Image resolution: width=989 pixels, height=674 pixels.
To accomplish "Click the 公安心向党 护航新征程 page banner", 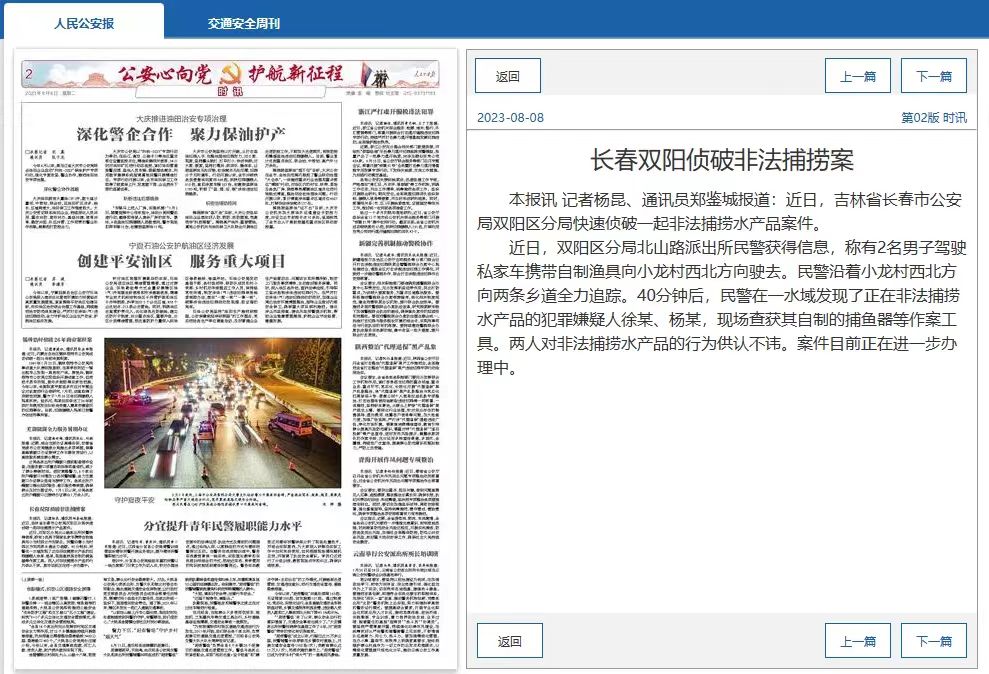I will coord(230,75).
